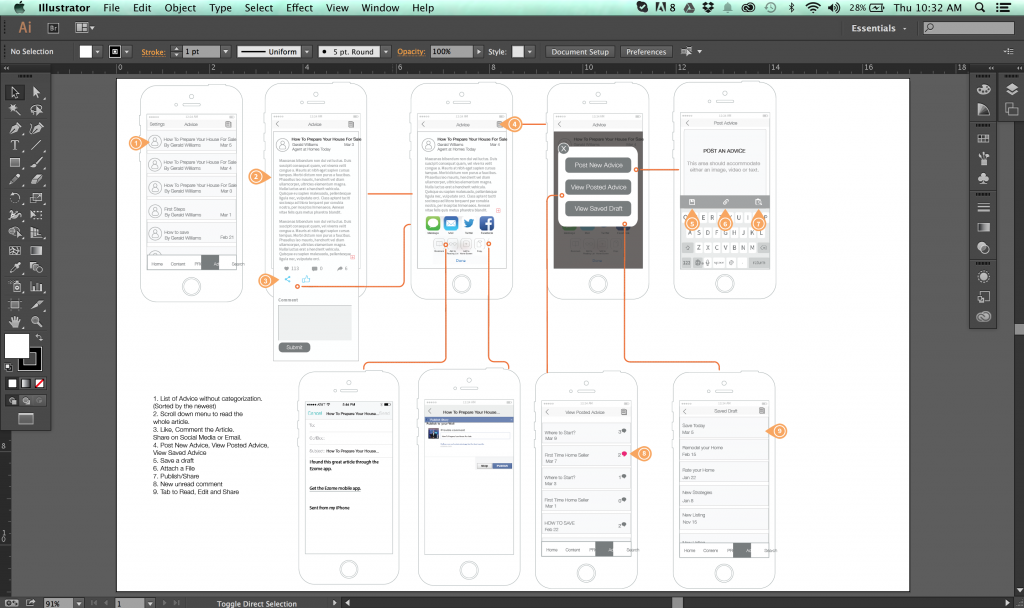Open the Uniform width profile dropdown
1024x608 pixels.
pyautogui.click(x=307, y=52)
